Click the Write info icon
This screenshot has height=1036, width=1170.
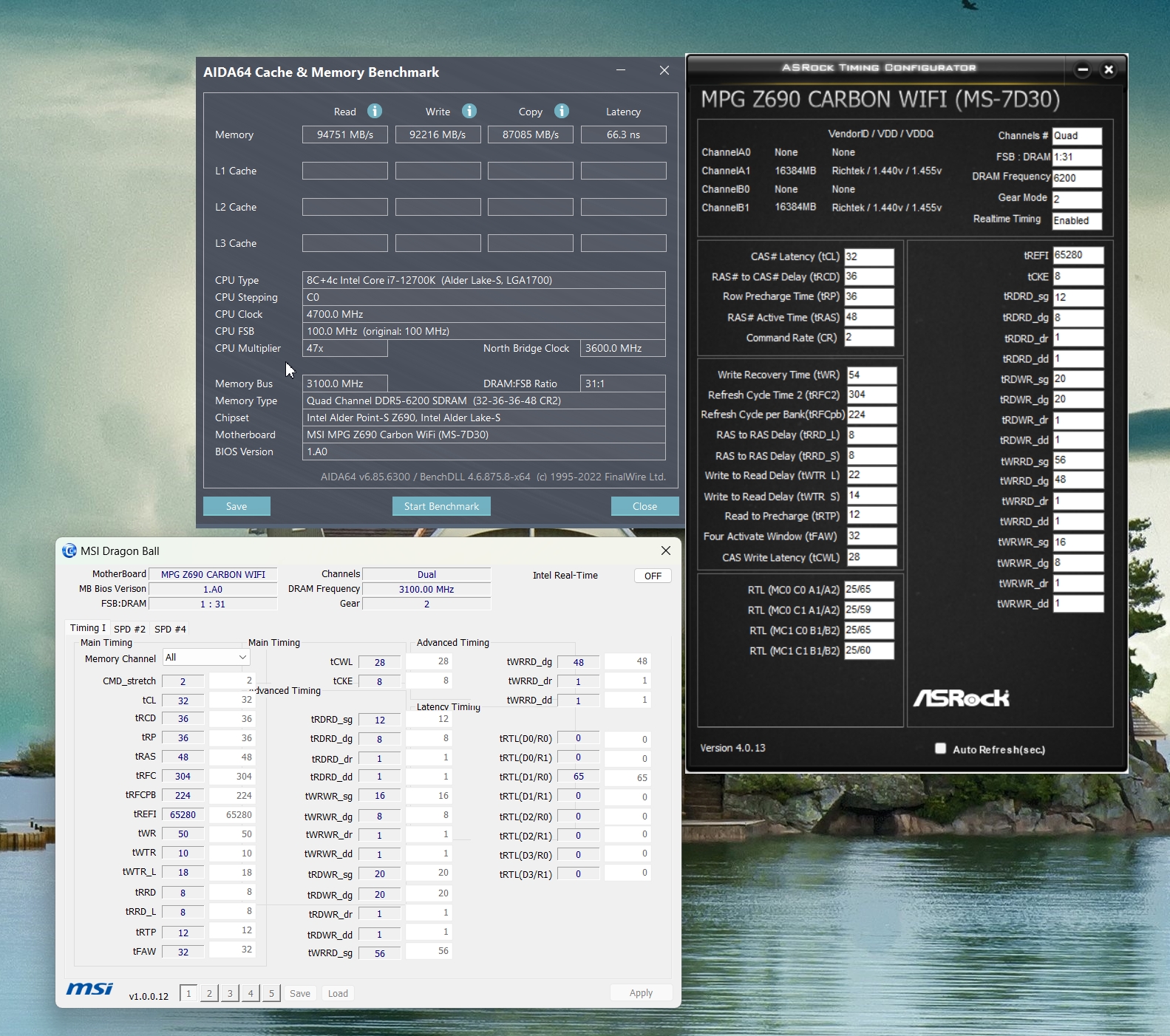pos(469,111)
